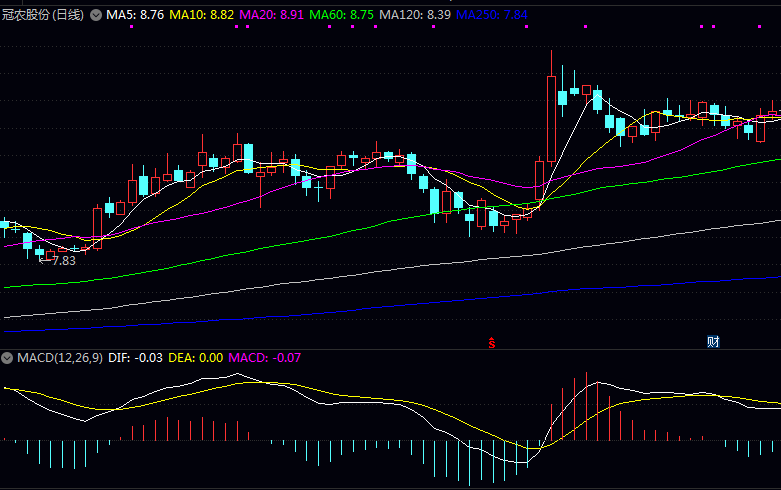Click the yellow DEA value label

pos(195,357)
